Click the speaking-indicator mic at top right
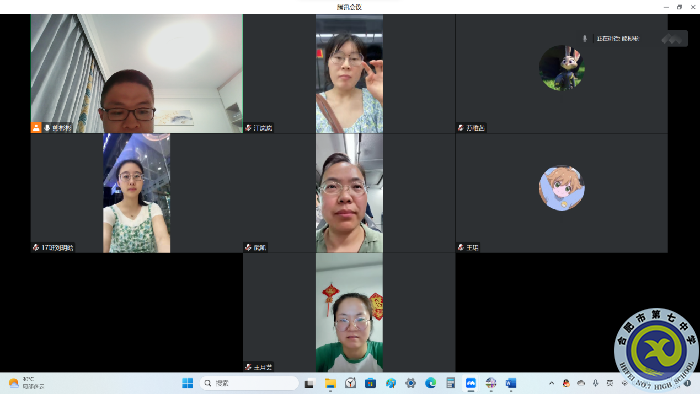 584,39
